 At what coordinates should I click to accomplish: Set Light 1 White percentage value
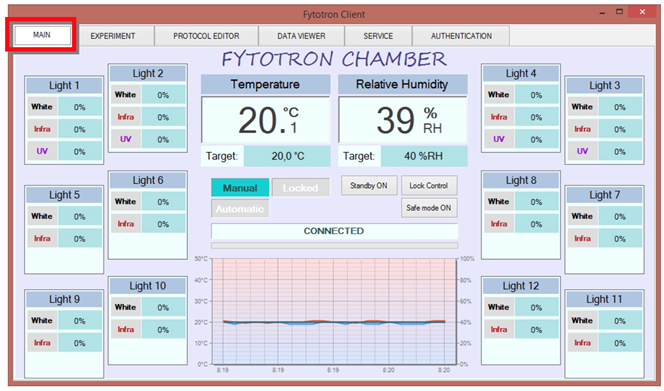80,107
